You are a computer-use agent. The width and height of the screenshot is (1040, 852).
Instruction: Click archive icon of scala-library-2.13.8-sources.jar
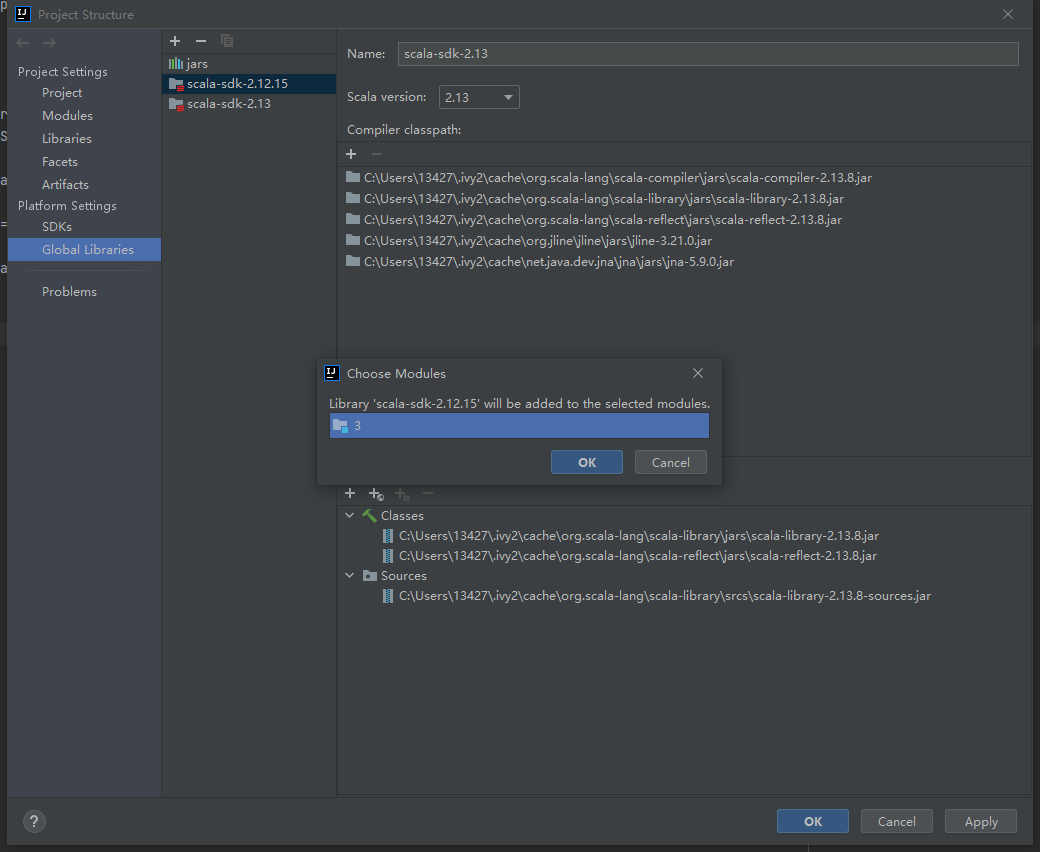388,596
